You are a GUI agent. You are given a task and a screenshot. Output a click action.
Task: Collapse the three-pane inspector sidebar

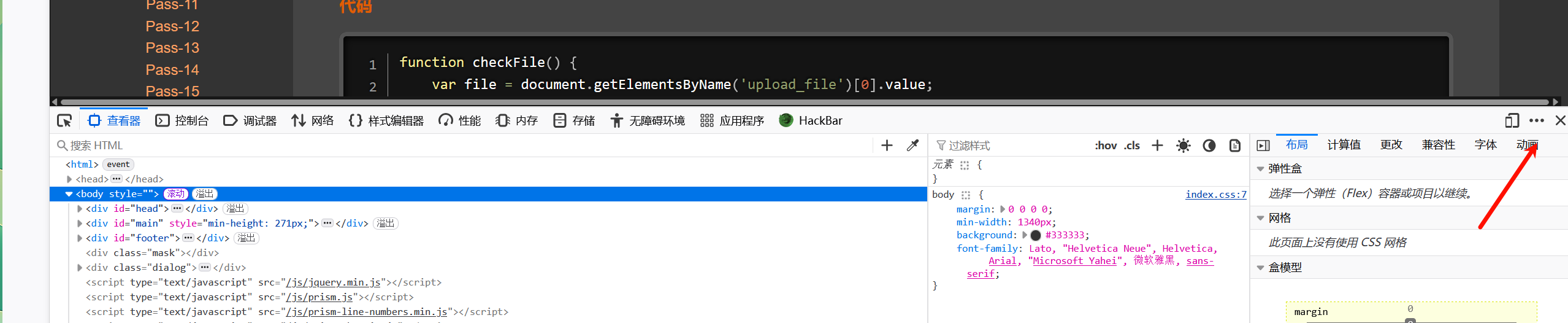1263,146
